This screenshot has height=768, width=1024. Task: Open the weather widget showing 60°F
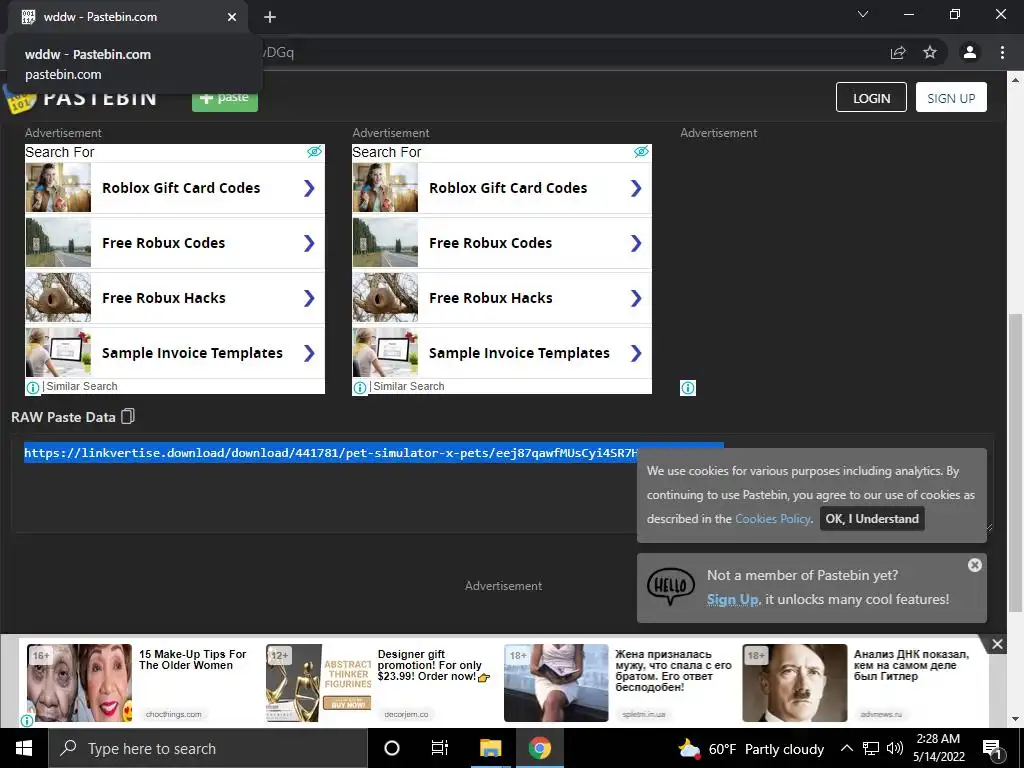click(x=751, y=748)
